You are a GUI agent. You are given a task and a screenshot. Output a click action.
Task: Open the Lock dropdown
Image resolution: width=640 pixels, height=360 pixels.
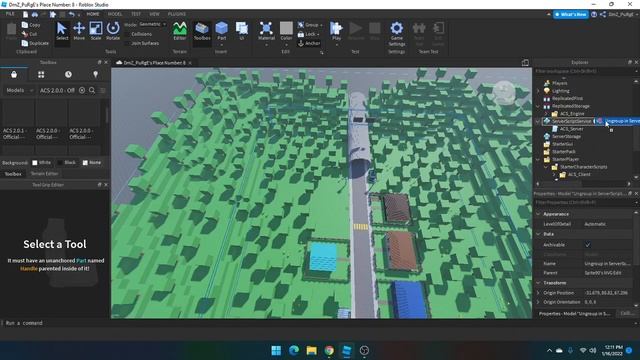point(309,34)
